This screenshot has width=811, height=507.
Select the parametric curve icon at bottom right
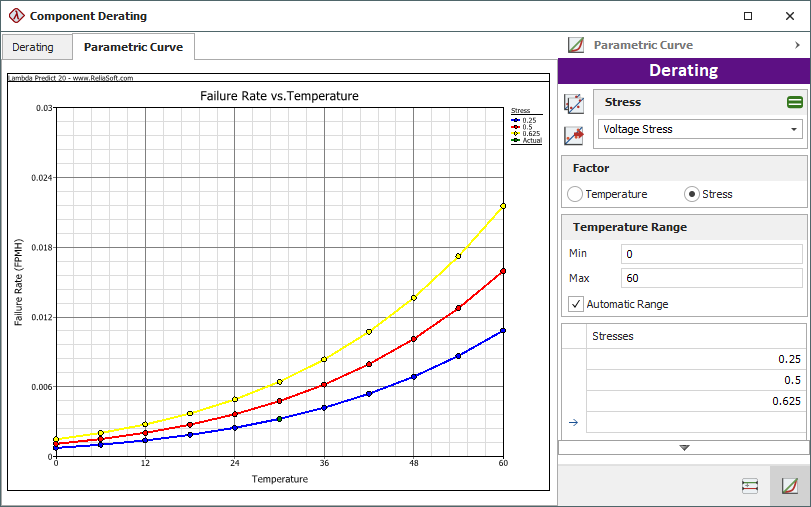tap(789, 486)
